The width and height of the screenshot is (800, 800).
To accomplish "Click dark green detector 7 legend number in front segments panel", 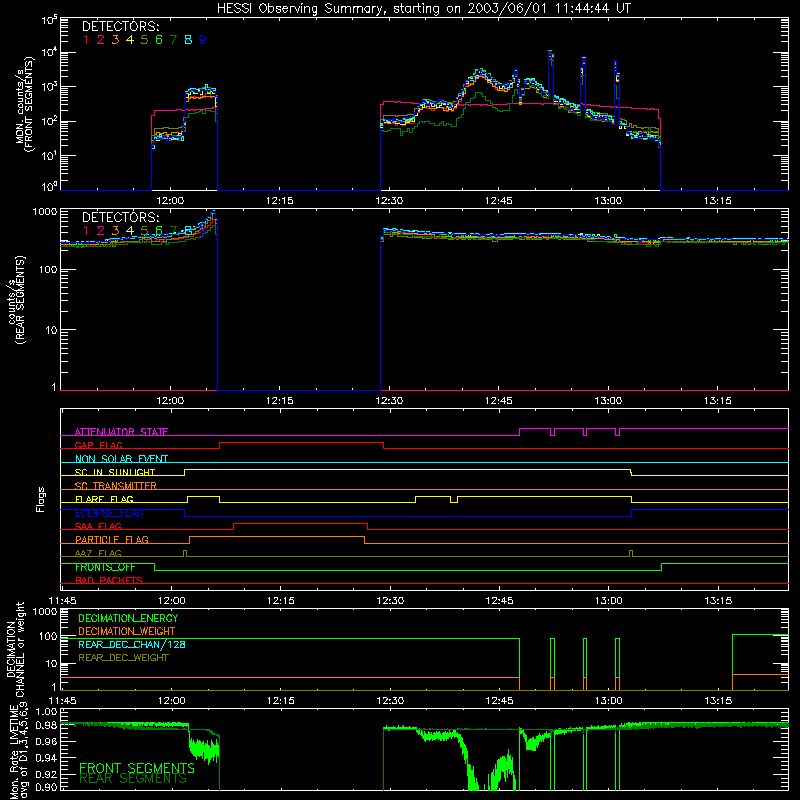I will pyautogui.click(x=173, y=40).
